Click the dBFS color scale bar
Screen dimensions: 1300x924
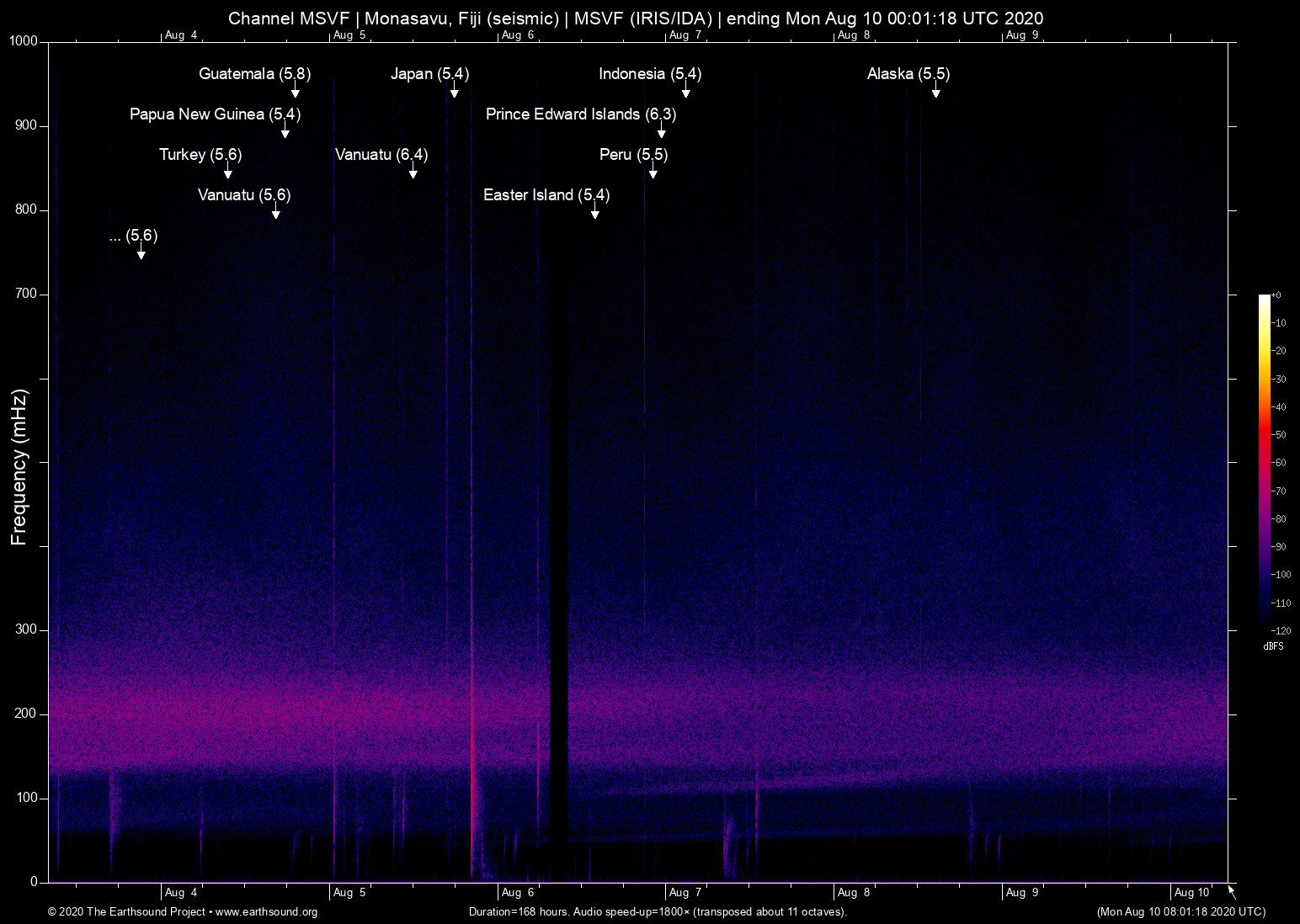[1264, 463]
